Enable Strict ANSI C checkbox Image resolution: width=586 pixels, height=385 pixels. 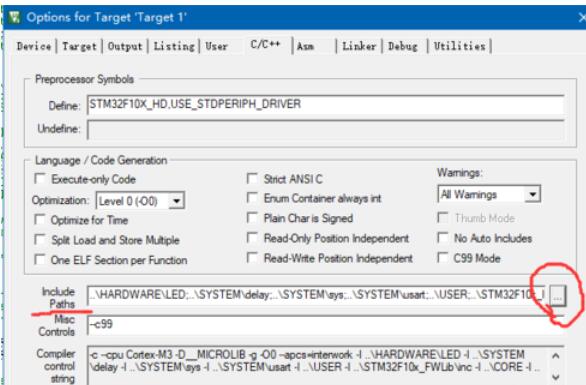click(253, 178)
